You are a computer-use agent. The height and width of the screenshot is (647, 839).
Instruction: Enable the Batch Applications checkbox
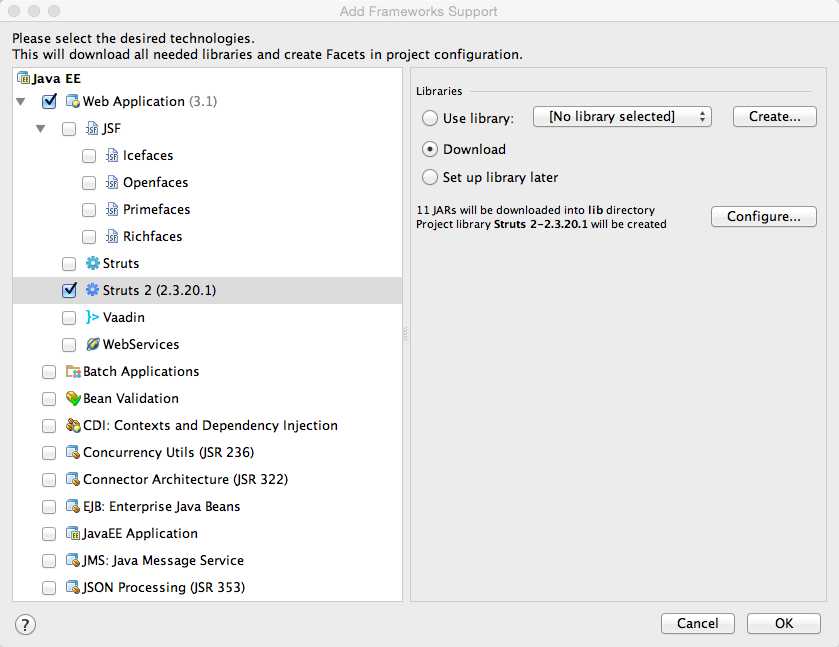(x=49, y=372)
